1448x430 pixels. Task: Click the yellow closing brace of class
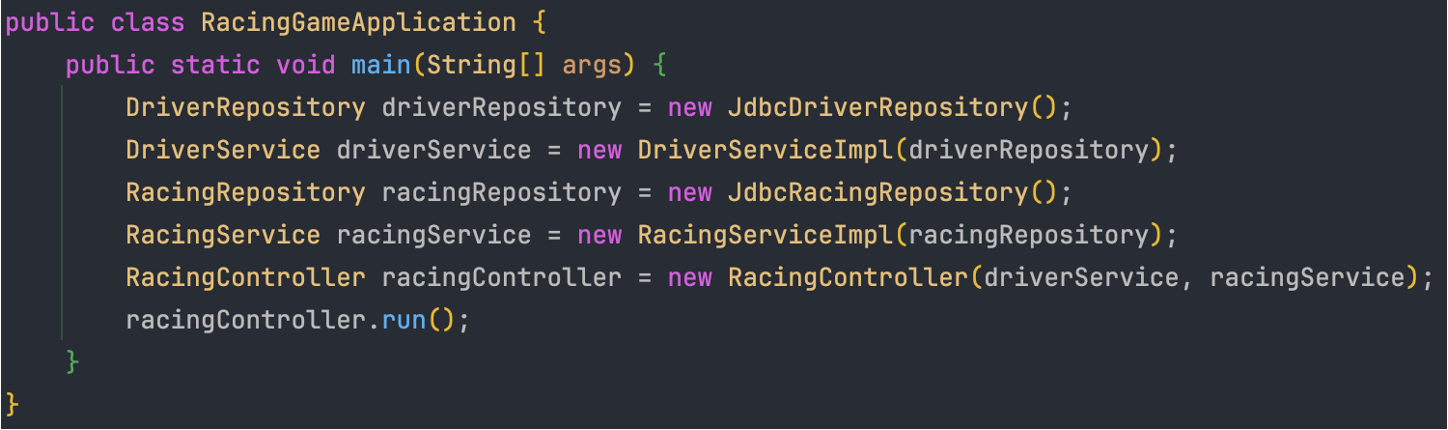(x=12, y=406)
